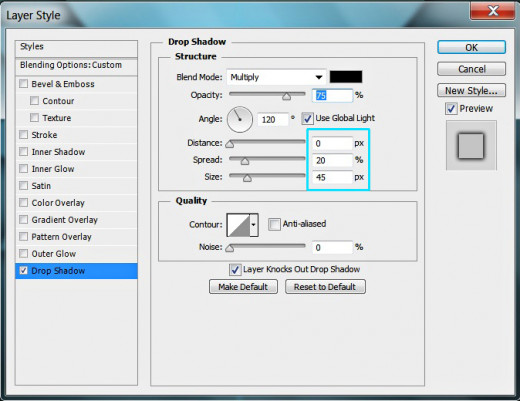Click the OK button
Viewport: 520px width, 401px height.
[x=471, y=47]
